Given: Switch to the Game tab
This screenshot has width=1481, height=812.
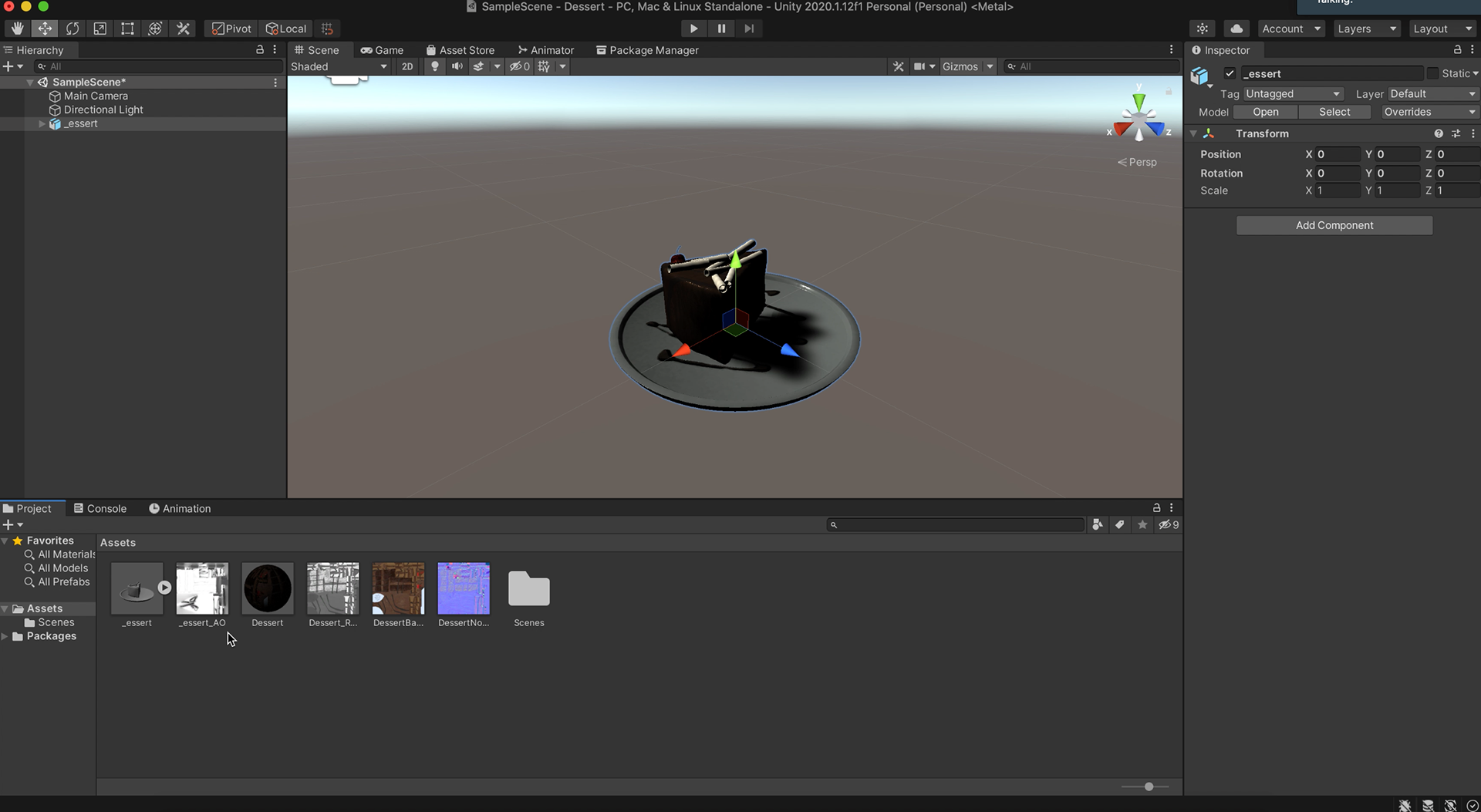Looking at the screenshot, I should click(x=382, y=50).
